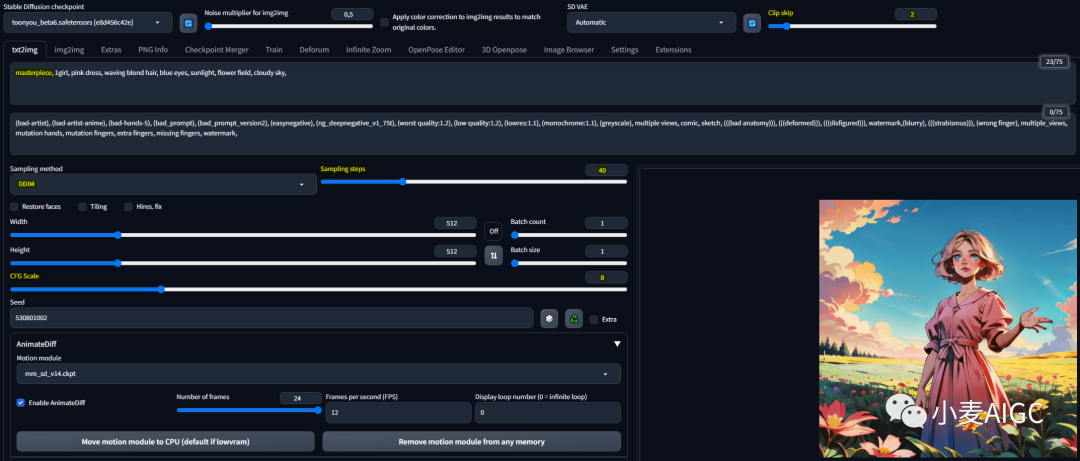1080x461 pixels.
Task: Click the positive prompt text box
Action: pos(543,83)
